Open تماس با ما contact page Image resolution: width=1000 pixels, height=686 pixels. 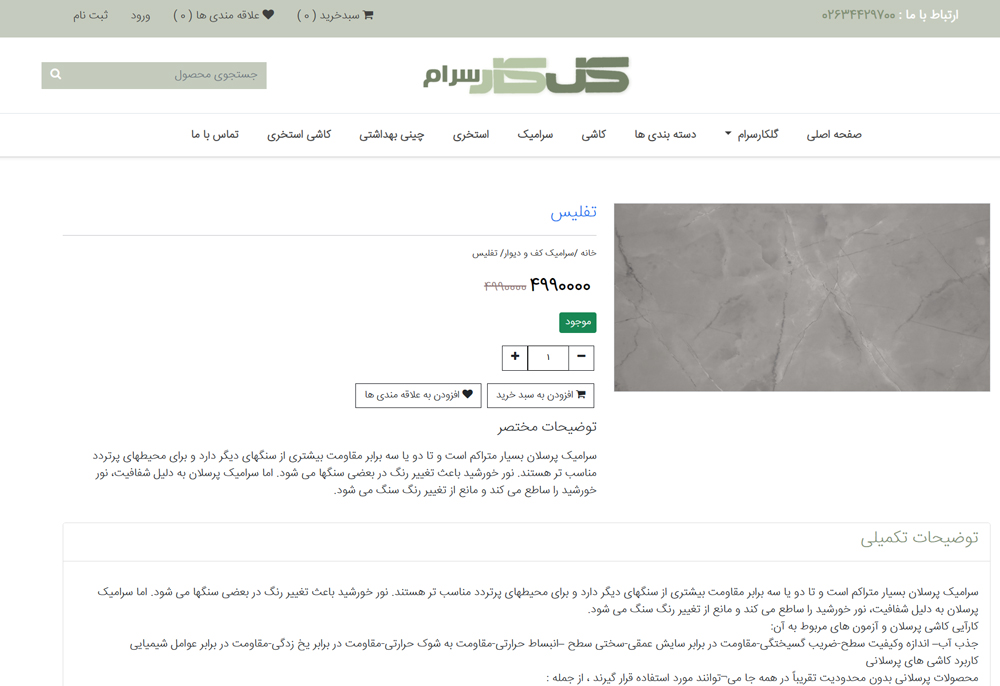tap(215, 134)
